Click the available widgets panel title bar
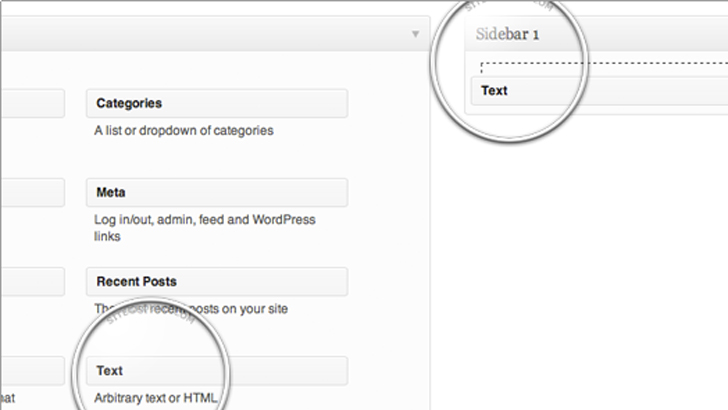This screenshot has width=728, height=410. pyautogui.click(x=200, y=35)
